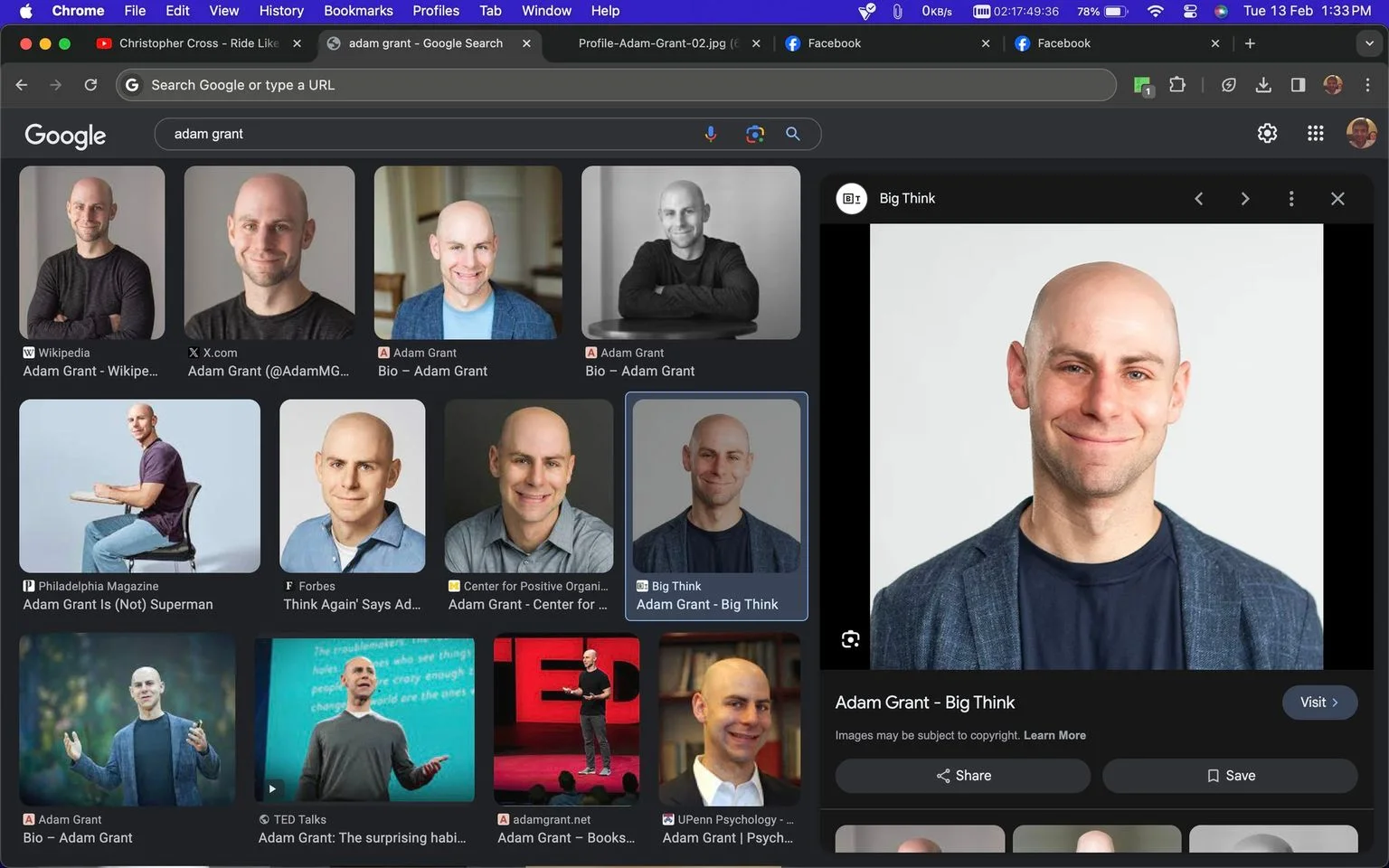Viewport: 1389px width, 868px height.
Task: Open the large Big Think preview image
Action: point(1096,447)
